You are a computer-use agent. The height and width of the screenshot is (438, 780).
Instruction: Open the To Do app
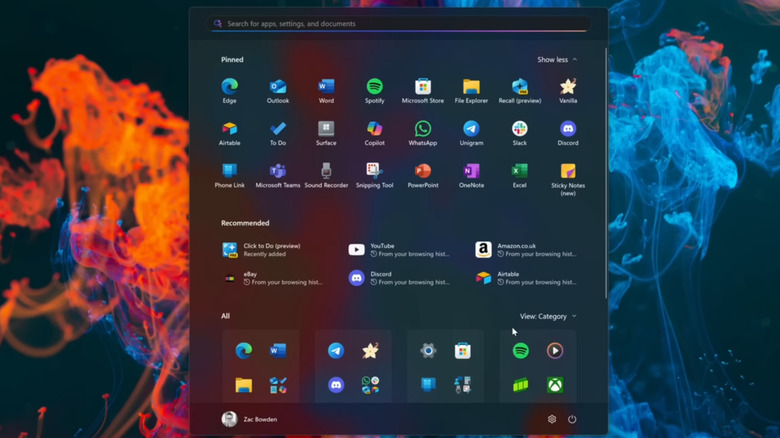(278, 133)
